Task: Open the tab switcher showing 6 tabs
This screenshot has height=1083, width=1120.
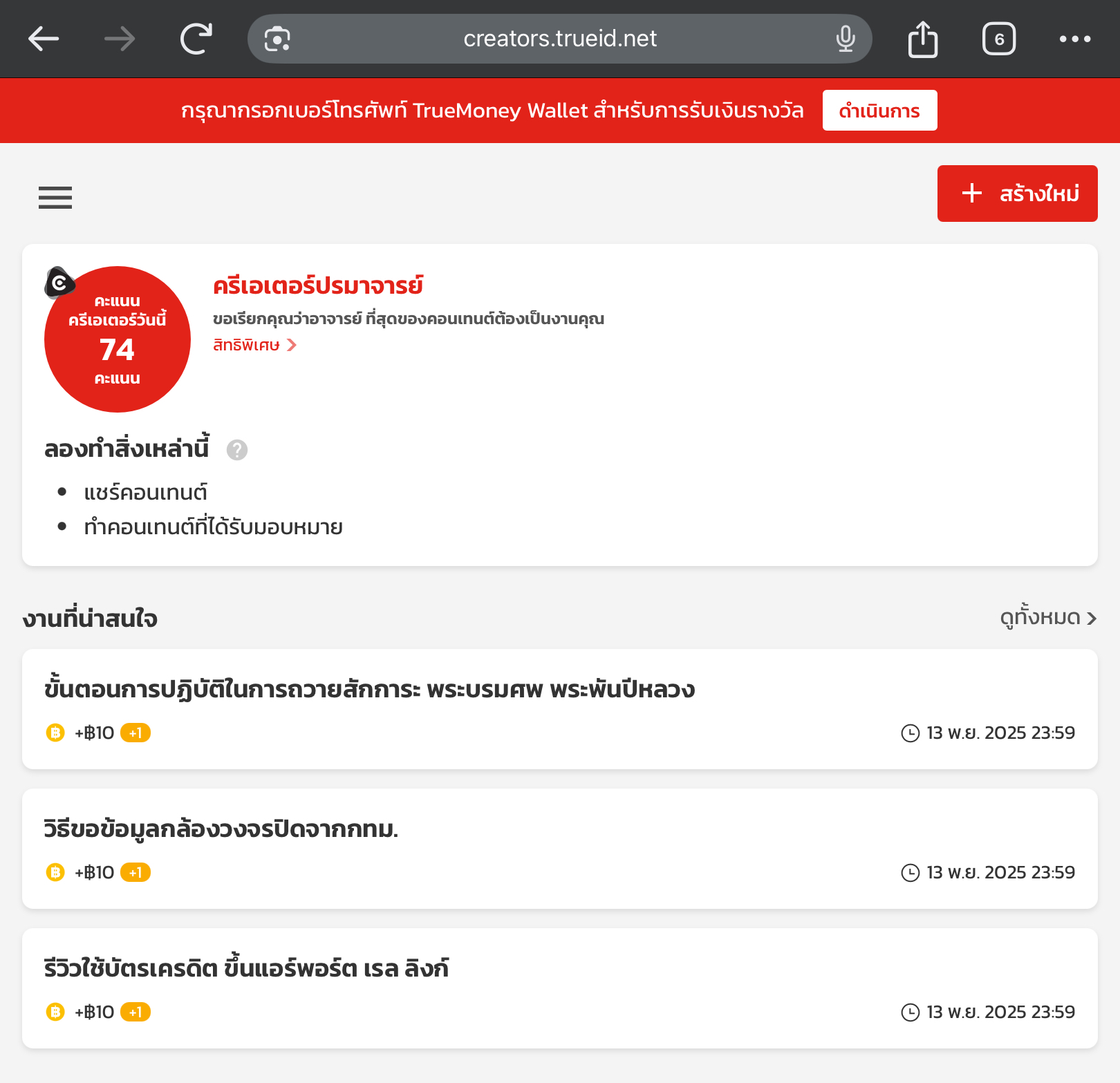Action: point(999,39)
